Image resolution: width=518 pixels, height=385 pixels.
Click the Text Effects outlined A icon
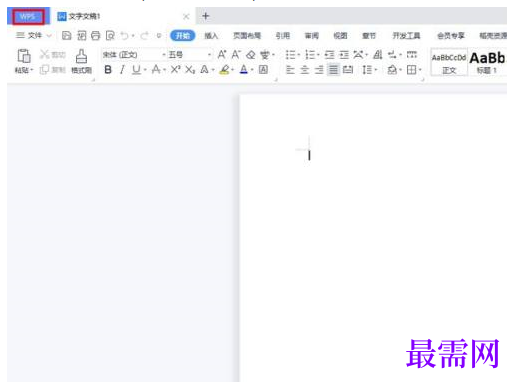(204, 69)
